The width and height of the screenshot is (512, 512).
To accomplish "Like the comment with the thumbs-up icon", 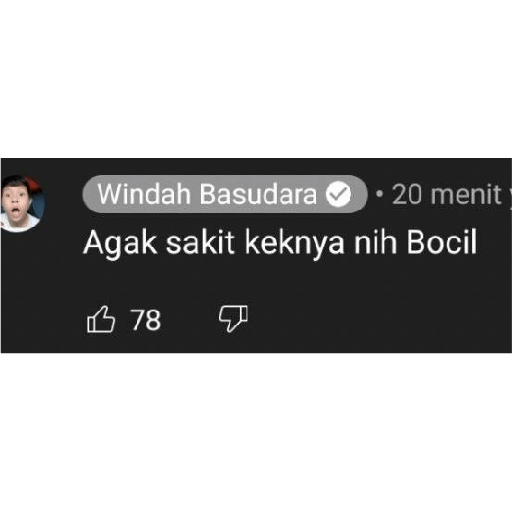I will click(101, 320).
